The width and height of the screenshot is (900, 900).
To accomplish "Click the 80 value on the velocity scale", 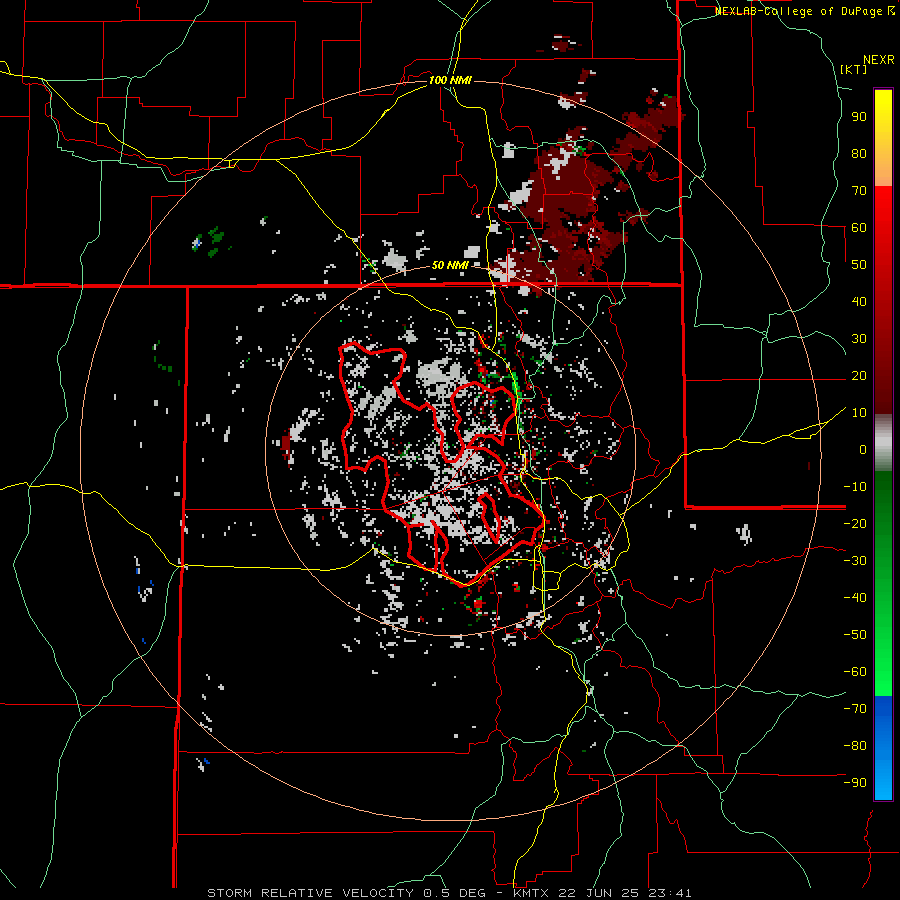I will pyautogui.click(x=859, y=154).
